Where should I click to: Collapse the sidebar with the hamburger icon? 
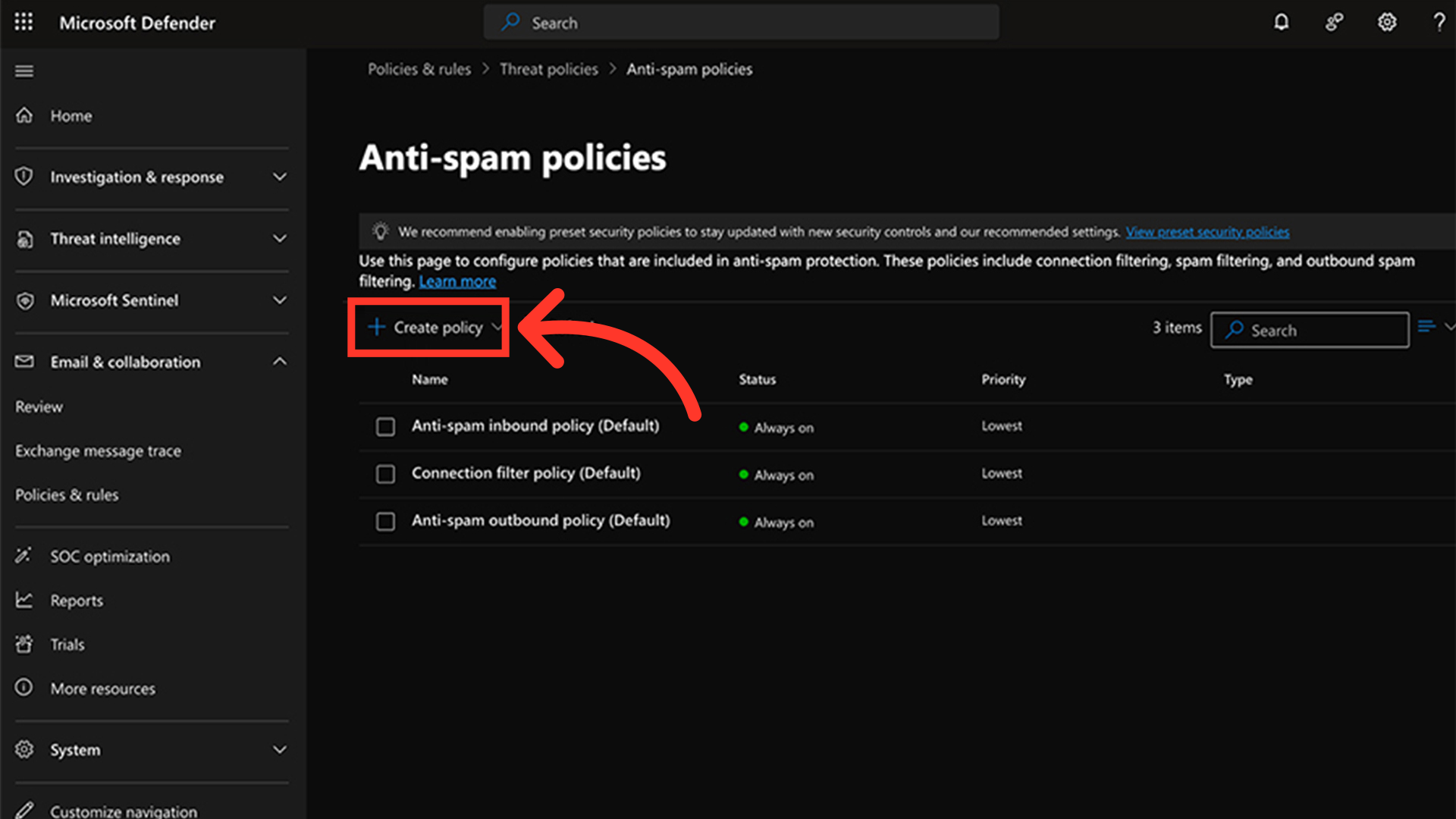pos(24,71)
